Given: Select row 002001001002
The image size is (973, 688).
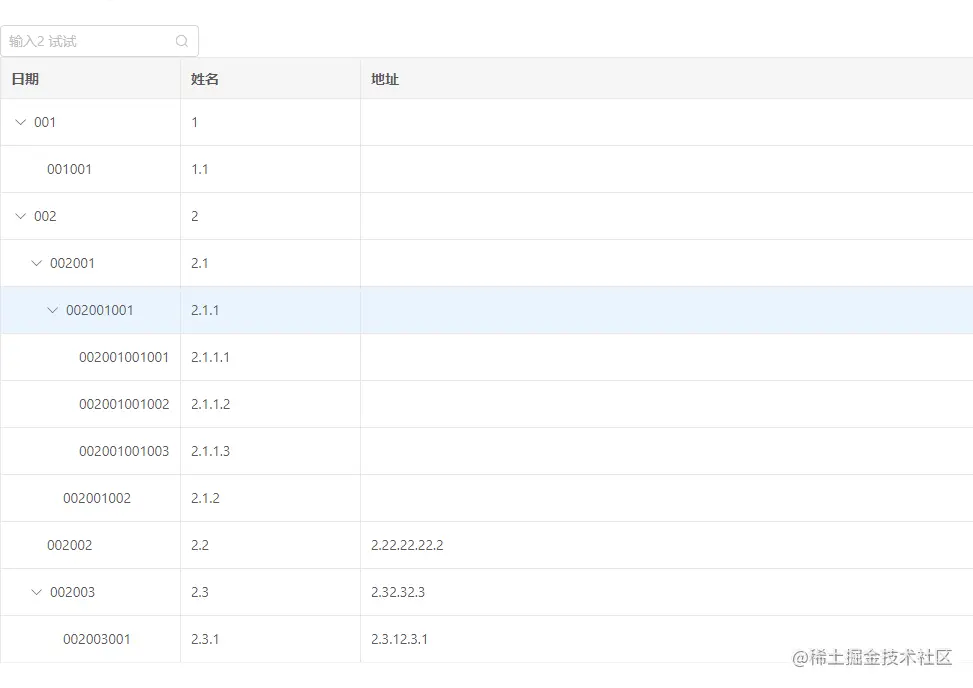Looking at the screenshot, I should 123,404.
